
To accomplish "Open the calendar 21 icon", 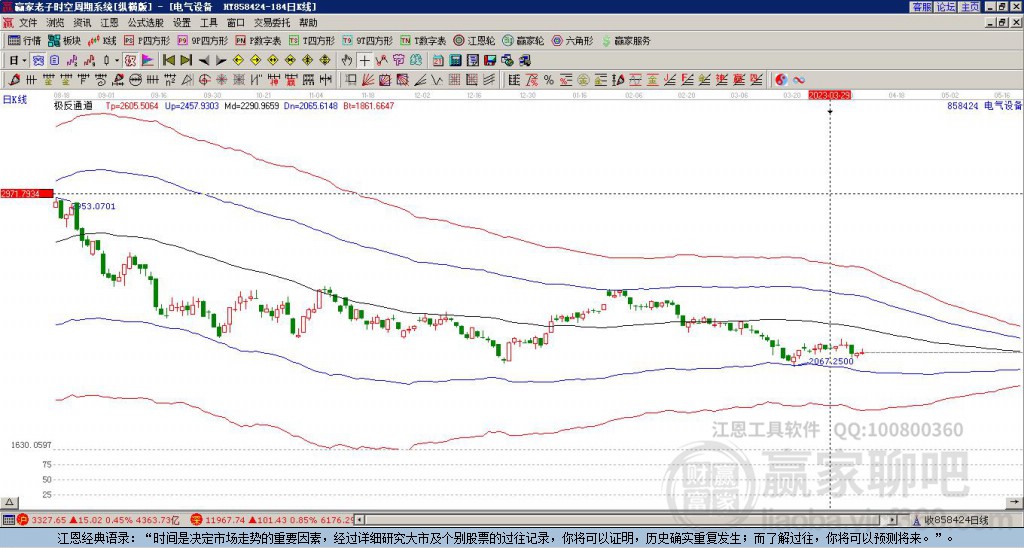I will click(x=438, y=61).
